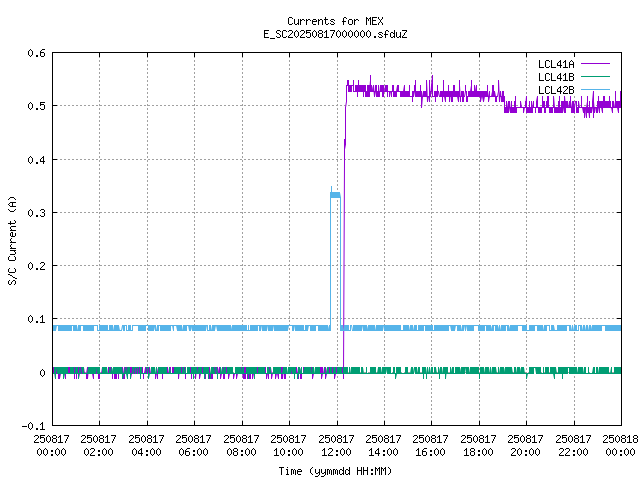640x480 pixels.
Task: Click the 04:00 x-axis tick label
Action: tap(146, 452)
